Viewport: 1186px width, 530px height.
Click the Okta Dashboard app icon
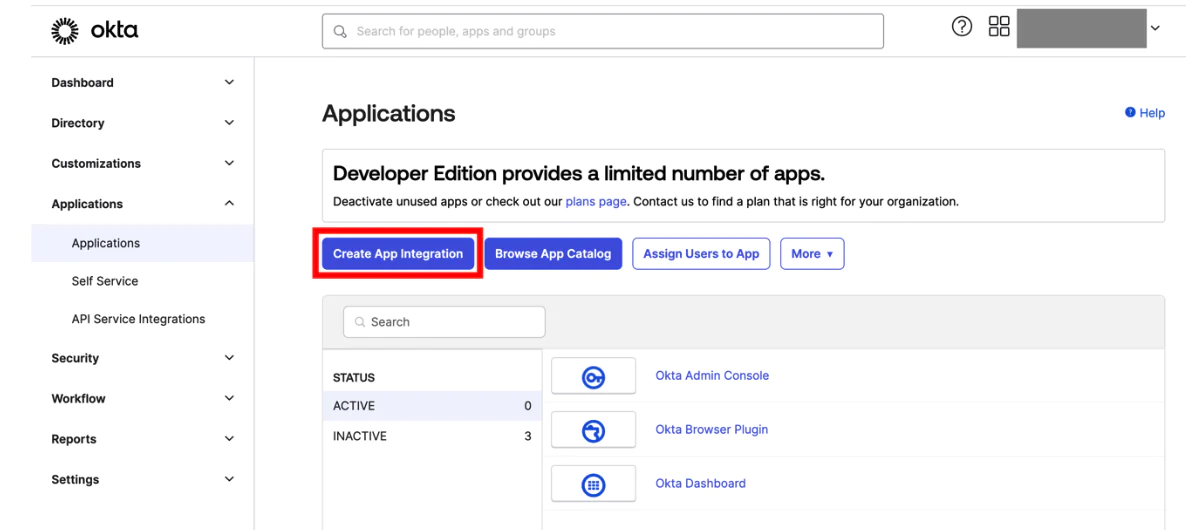pos(593,484)
